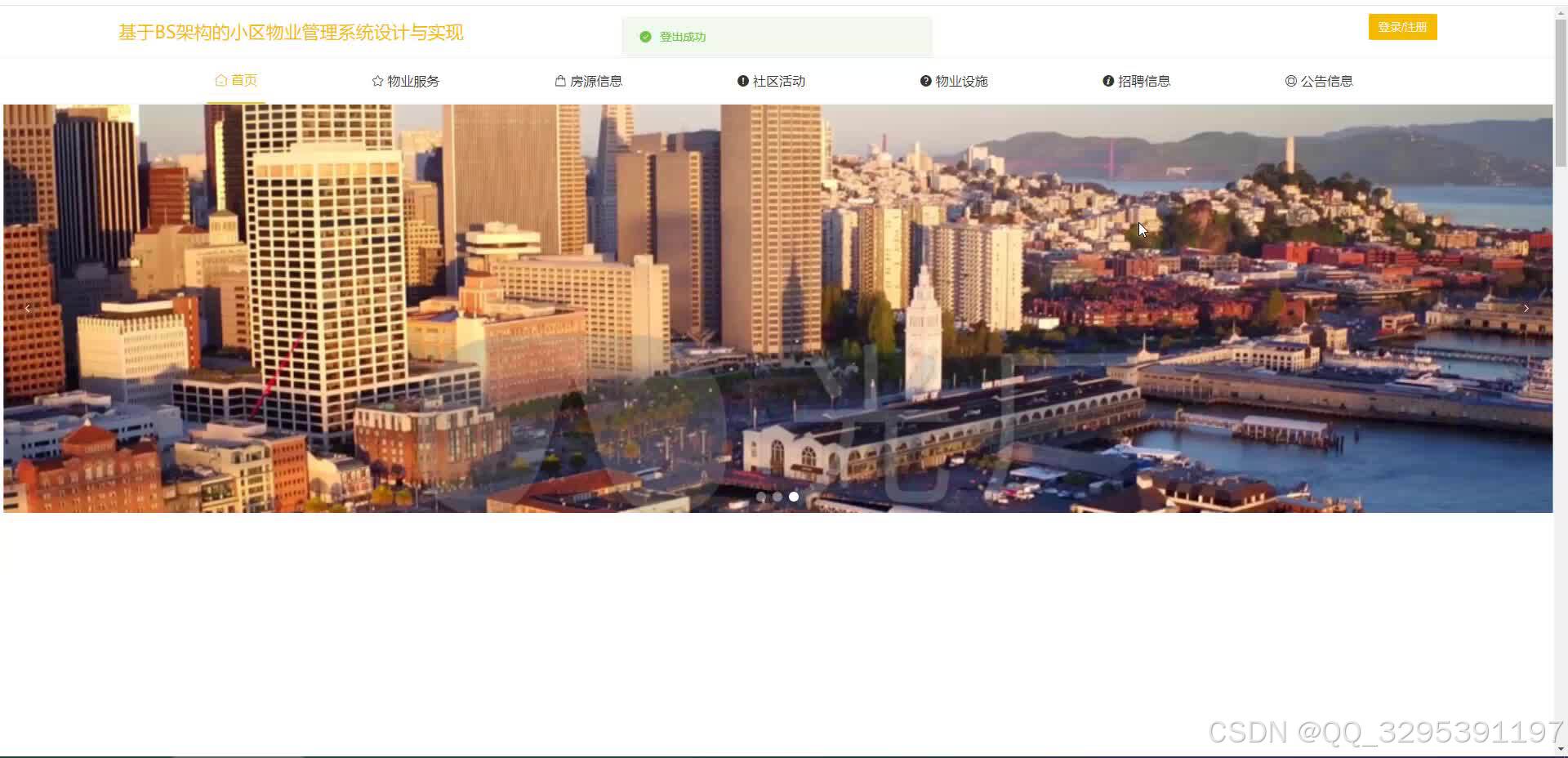Click the home icon beside 首页

[220, 80]
